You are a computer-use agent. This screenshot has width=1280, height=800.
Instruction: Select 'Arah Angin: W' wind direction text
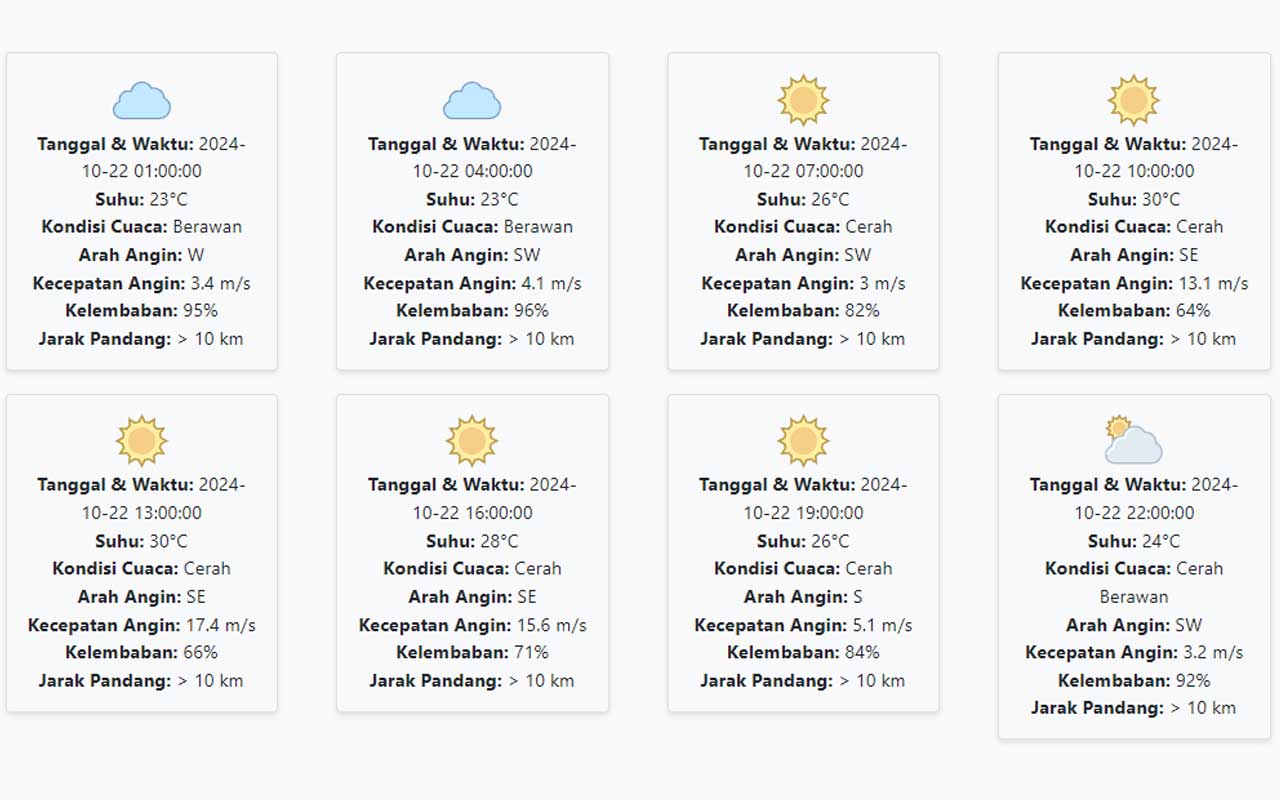pyautogui.click(x=142, y=255)
